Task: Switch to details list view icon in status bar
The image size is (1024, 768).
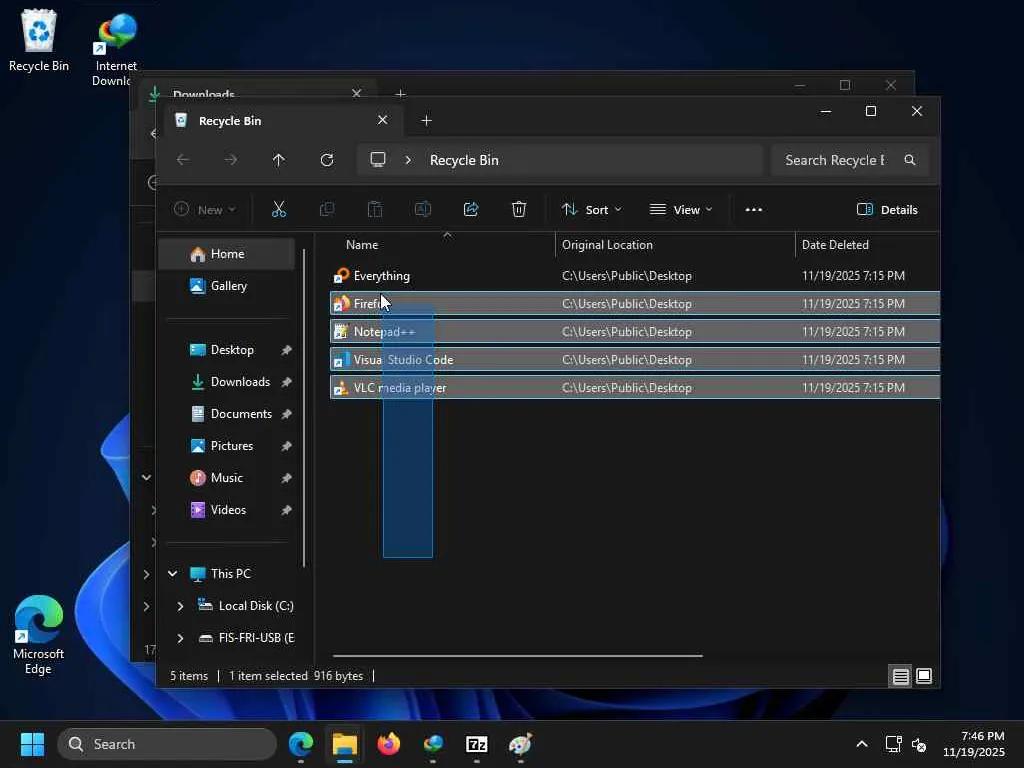Action: pyautogui.click(x=900, y=676)
